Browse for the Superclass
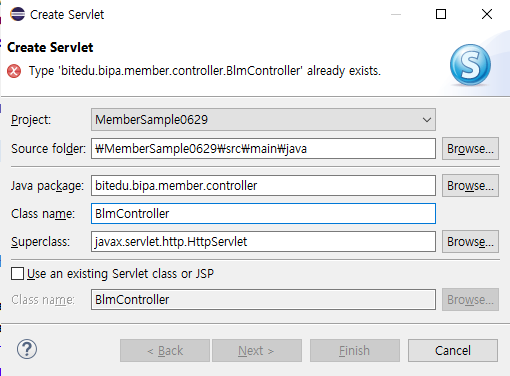The height and width of the screenshot is (376, 510). click(470, 242)
